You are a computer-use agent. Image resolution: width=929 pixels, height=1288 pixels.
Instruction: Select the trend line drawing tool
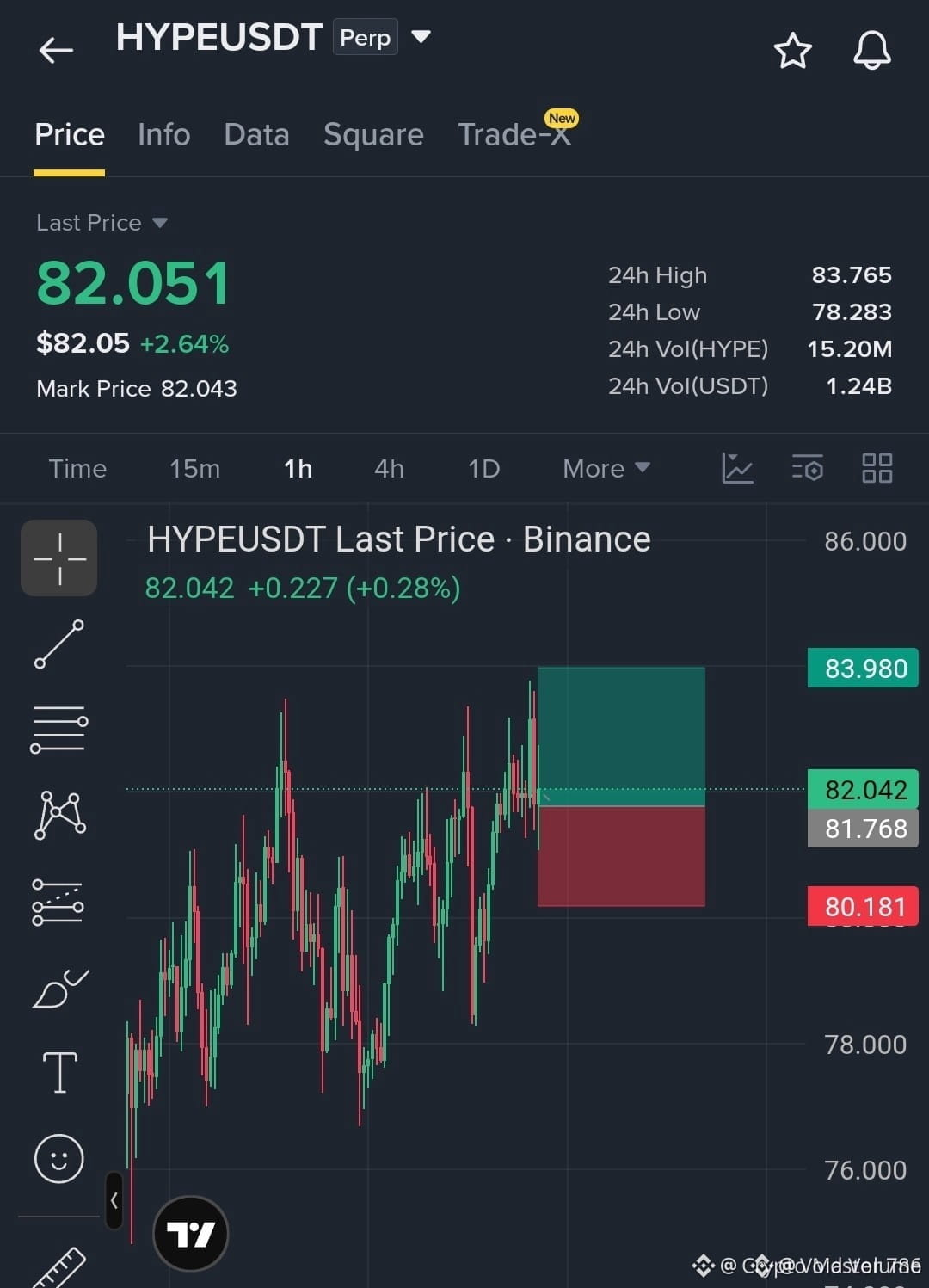[x=59, y=644]
